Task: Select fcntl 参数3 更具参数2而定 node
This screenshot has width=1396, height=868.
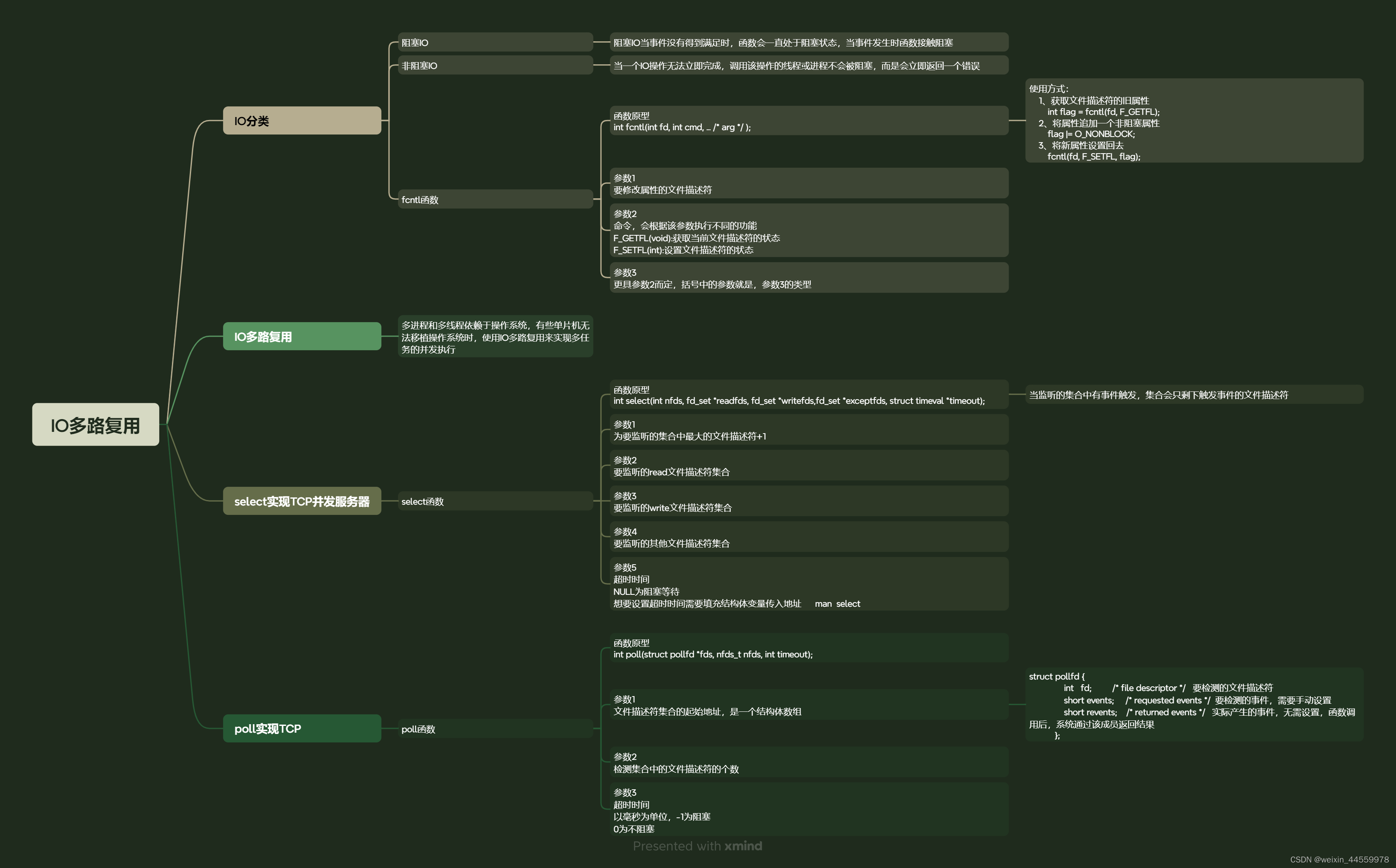Action: (x=809, y=278)
